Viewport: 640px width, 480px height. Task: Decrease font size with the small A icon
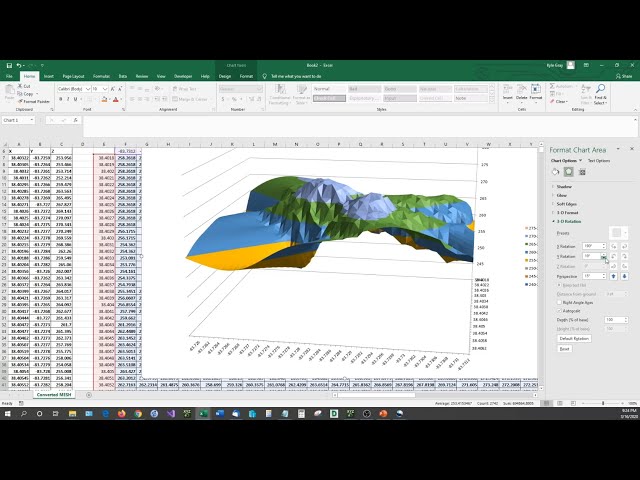click(x=120, y=89)
